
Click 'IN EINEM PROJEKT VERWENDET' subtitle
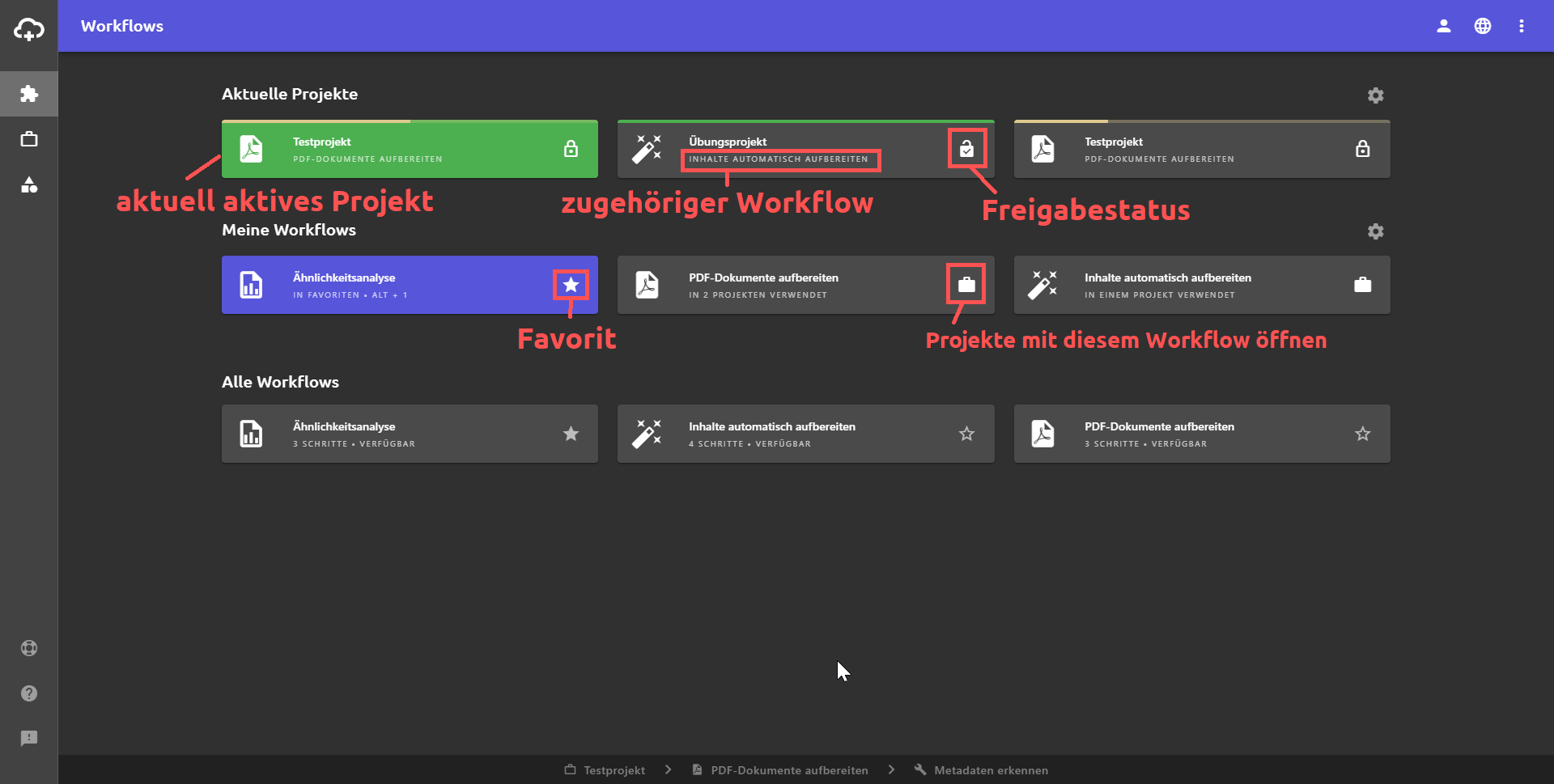1160,295
